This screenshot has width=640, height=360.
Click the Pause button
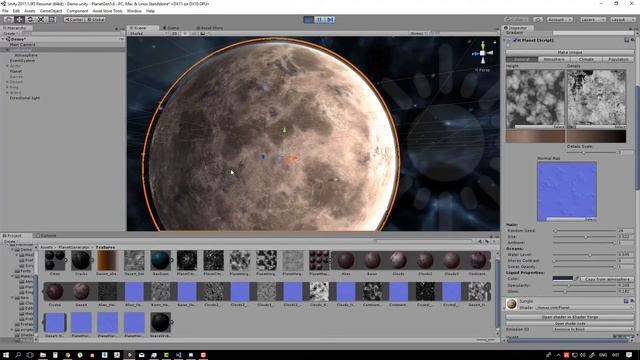pyautogui.click(x=320, y=19)
